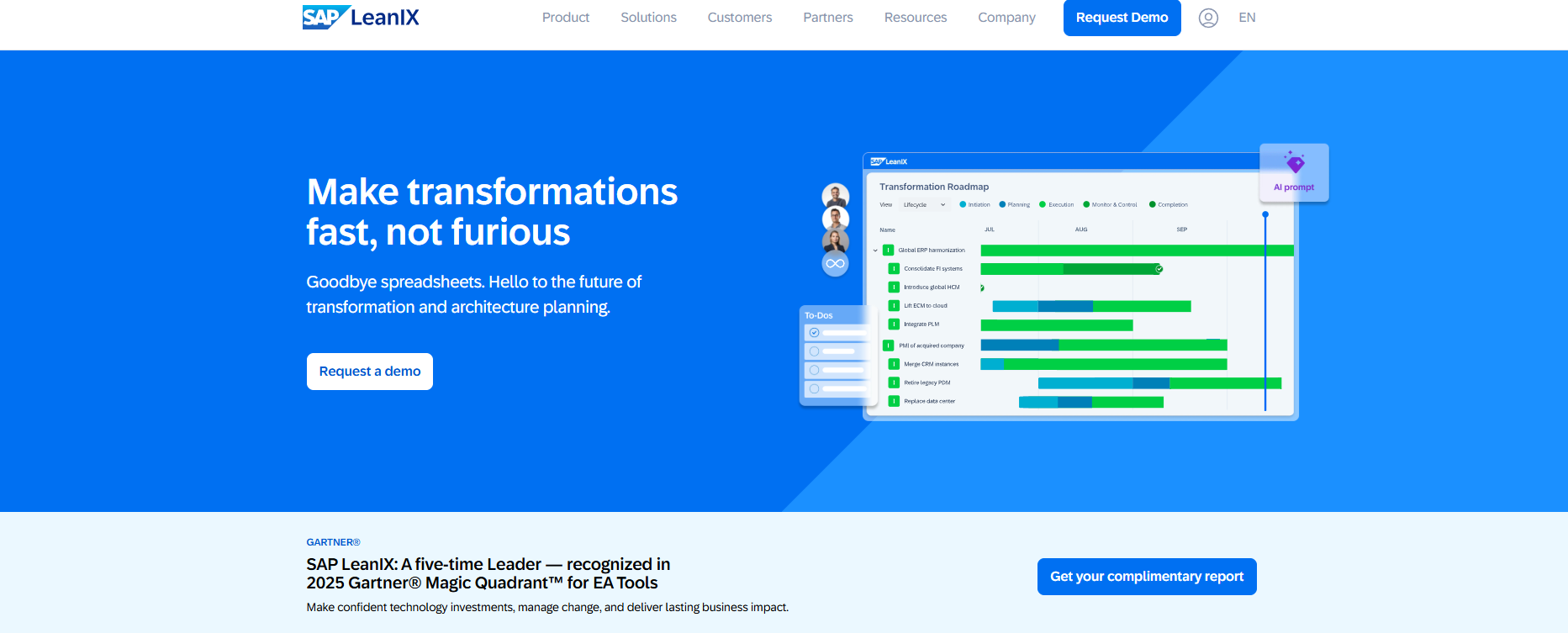Viewport: 1568px width, 633px height.
Task: Click the checked To-Dos item circle
Action: pos(814,333)
